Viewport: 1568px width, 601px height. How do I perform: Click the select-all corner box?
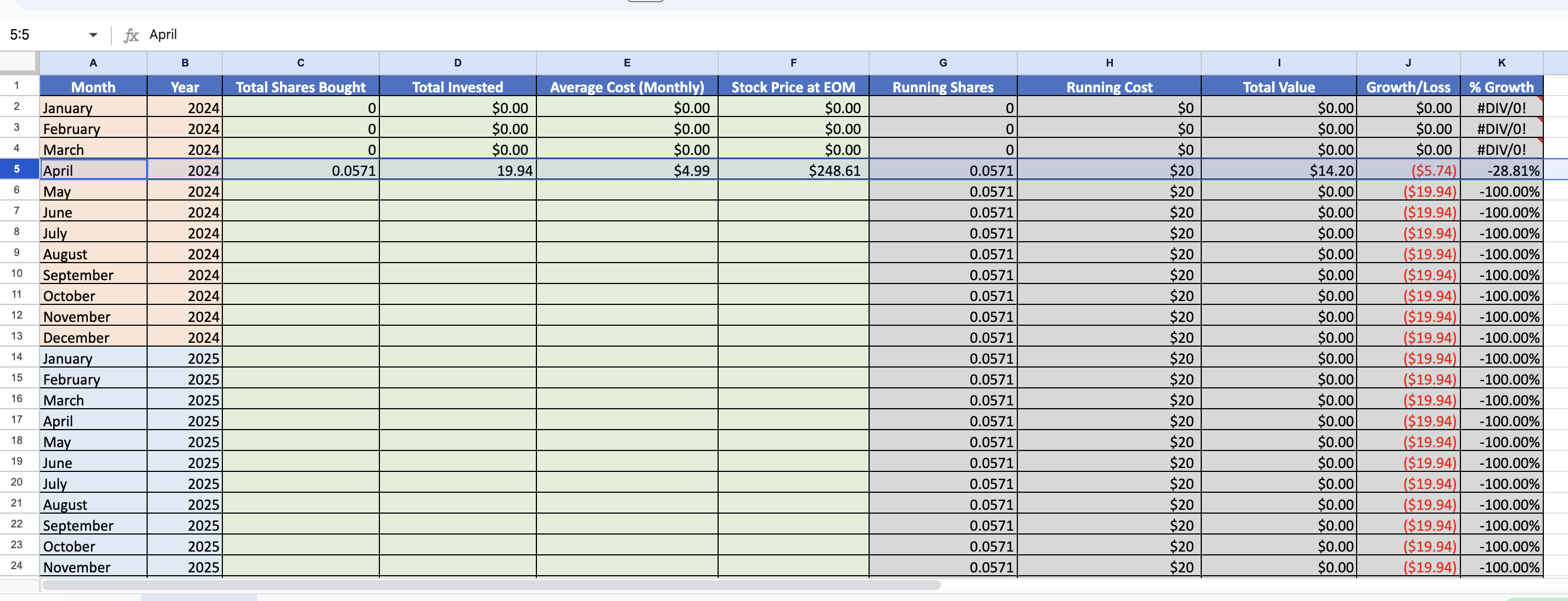point(18,62)
